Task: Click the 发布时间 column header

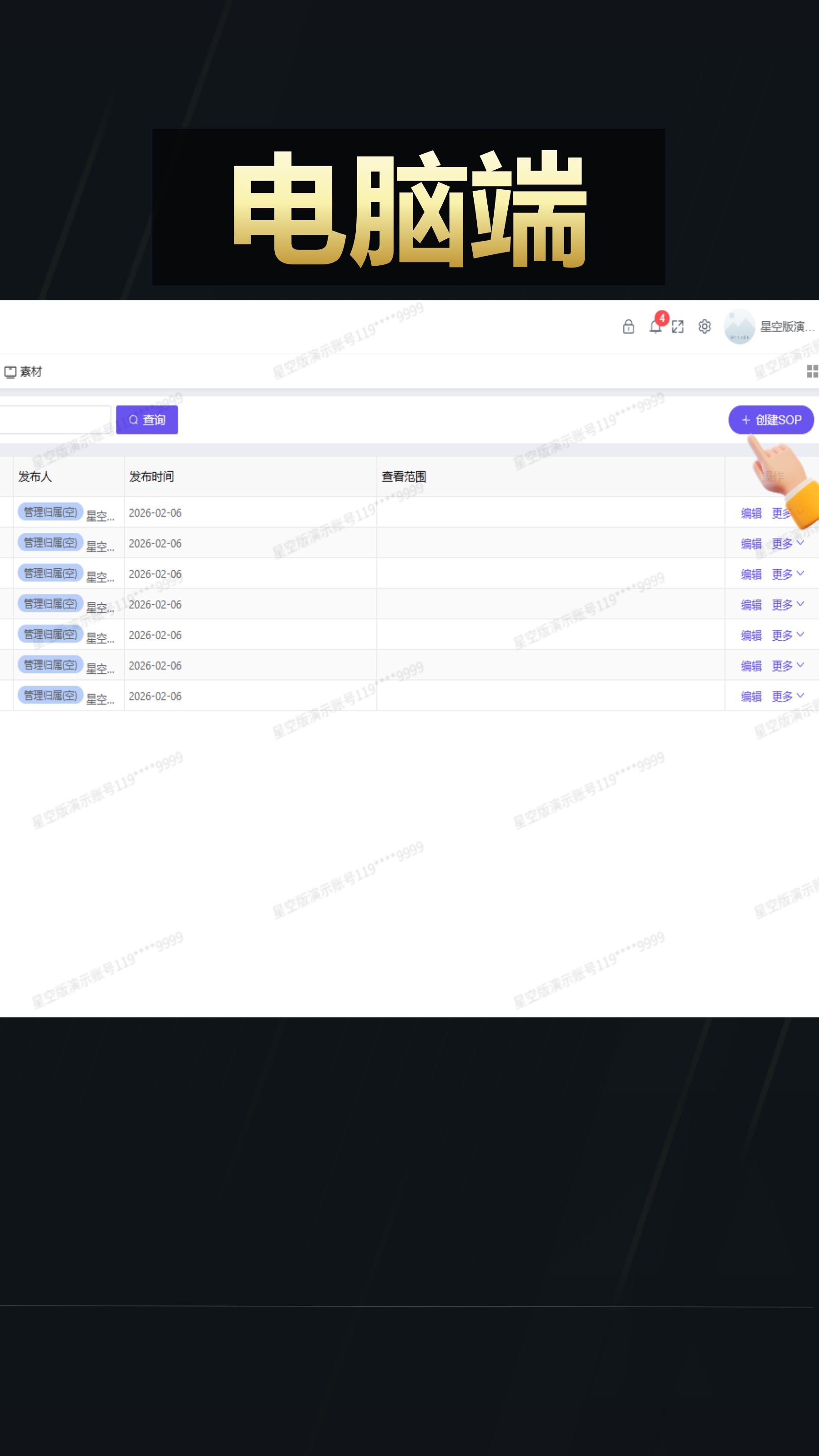Action: pyautogui.click(x=152, y=476)
